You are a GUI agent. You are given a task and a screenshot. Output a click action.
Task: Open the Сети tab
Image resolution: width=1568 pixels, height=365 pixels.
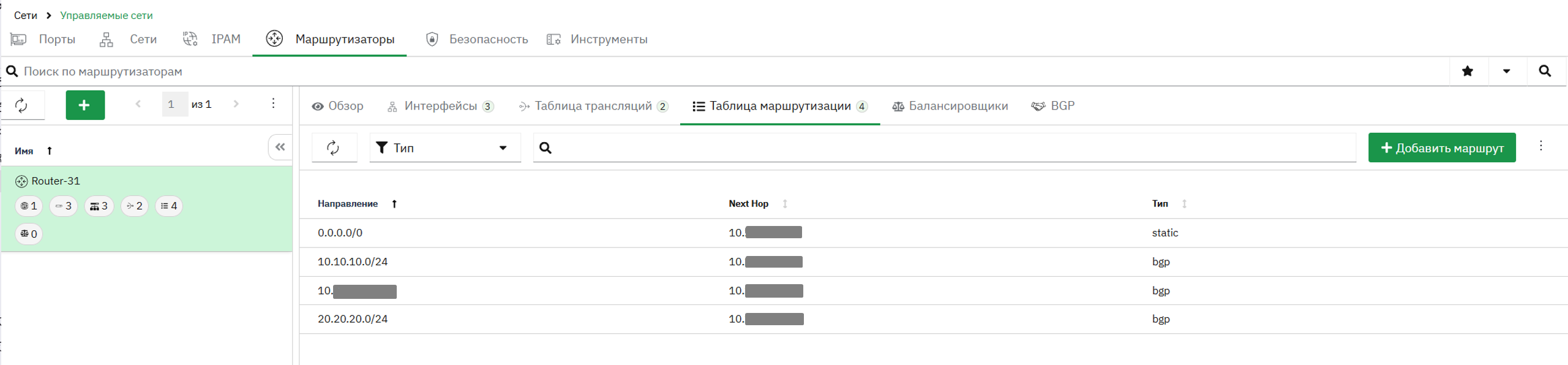tap(128, 39)
